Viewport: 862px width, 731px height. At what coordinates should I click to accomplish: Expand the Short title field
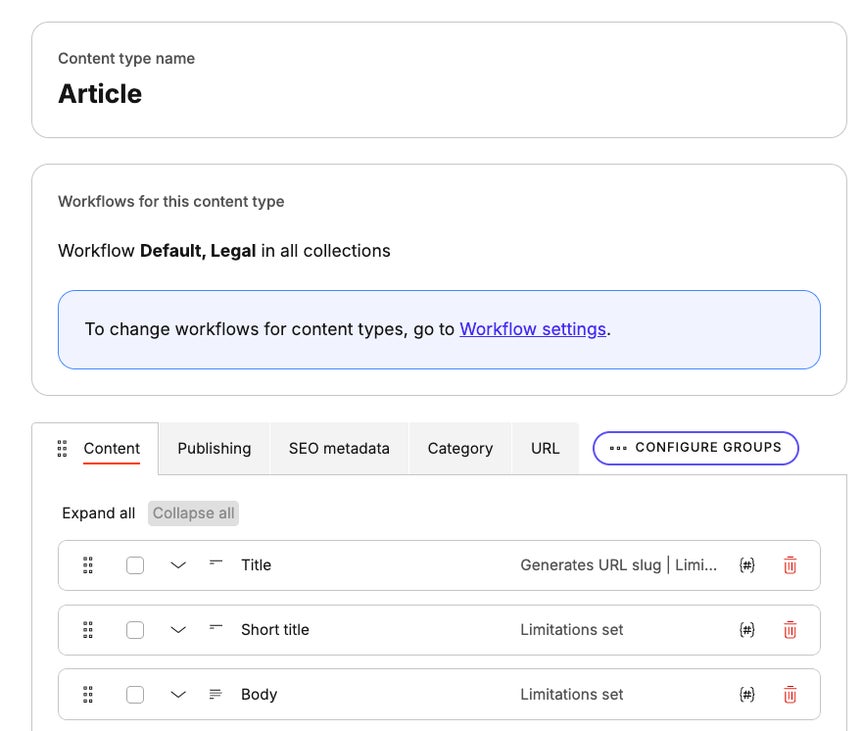point(178,630)
